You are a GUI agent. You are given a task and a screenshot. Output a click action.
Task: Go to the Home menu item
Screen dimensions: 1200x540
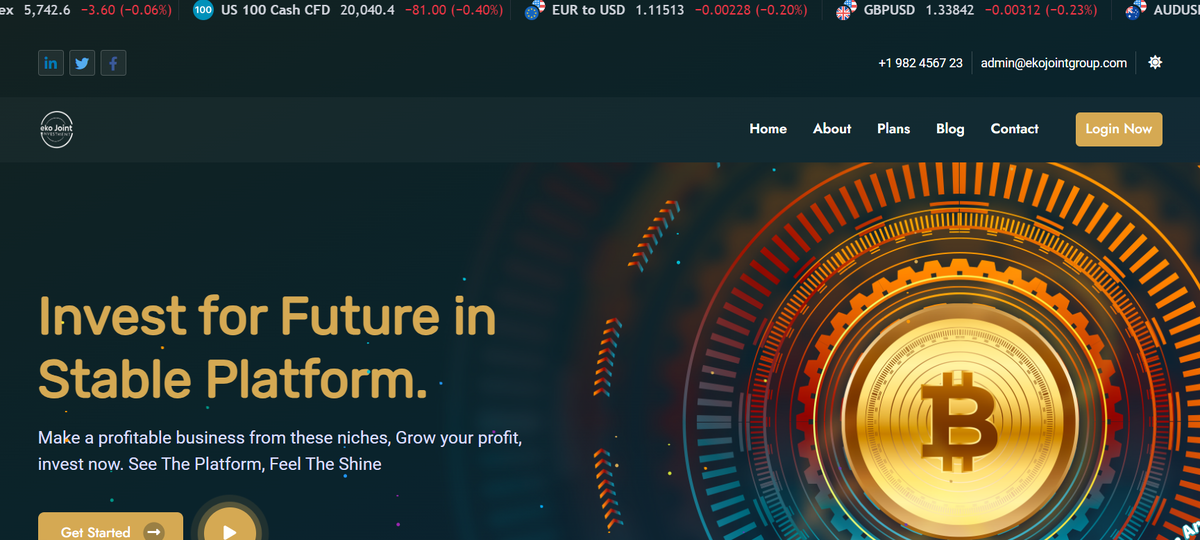(768, 129)
